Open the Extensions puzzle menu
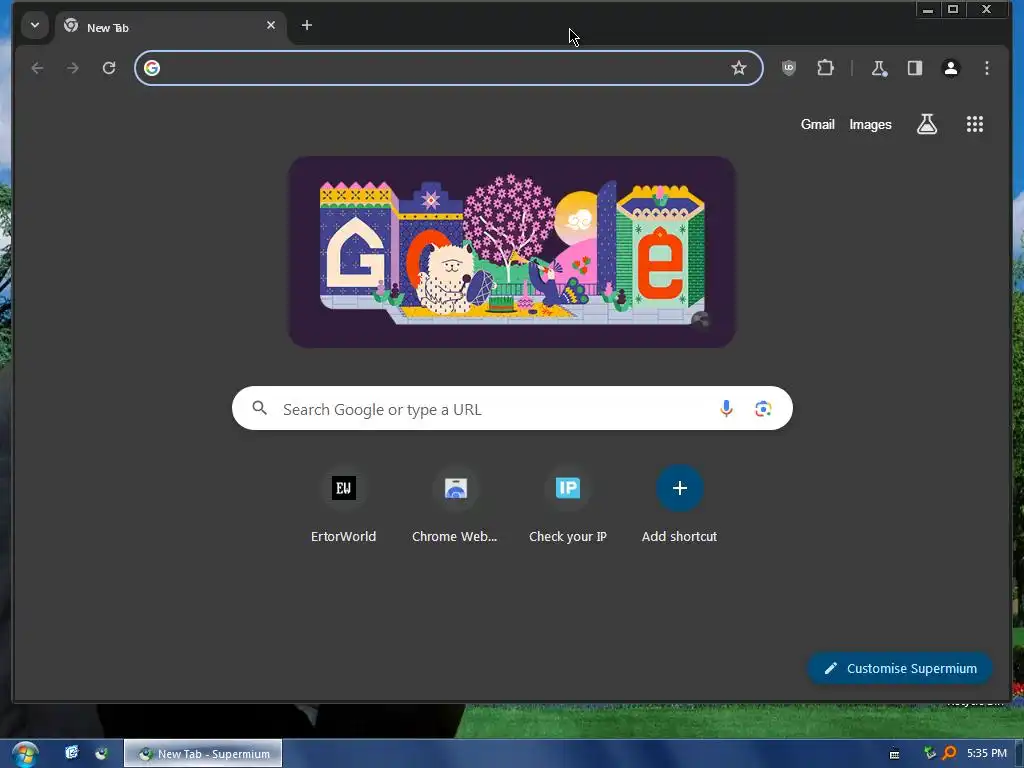1024x768 pixels. pos(825,68)
